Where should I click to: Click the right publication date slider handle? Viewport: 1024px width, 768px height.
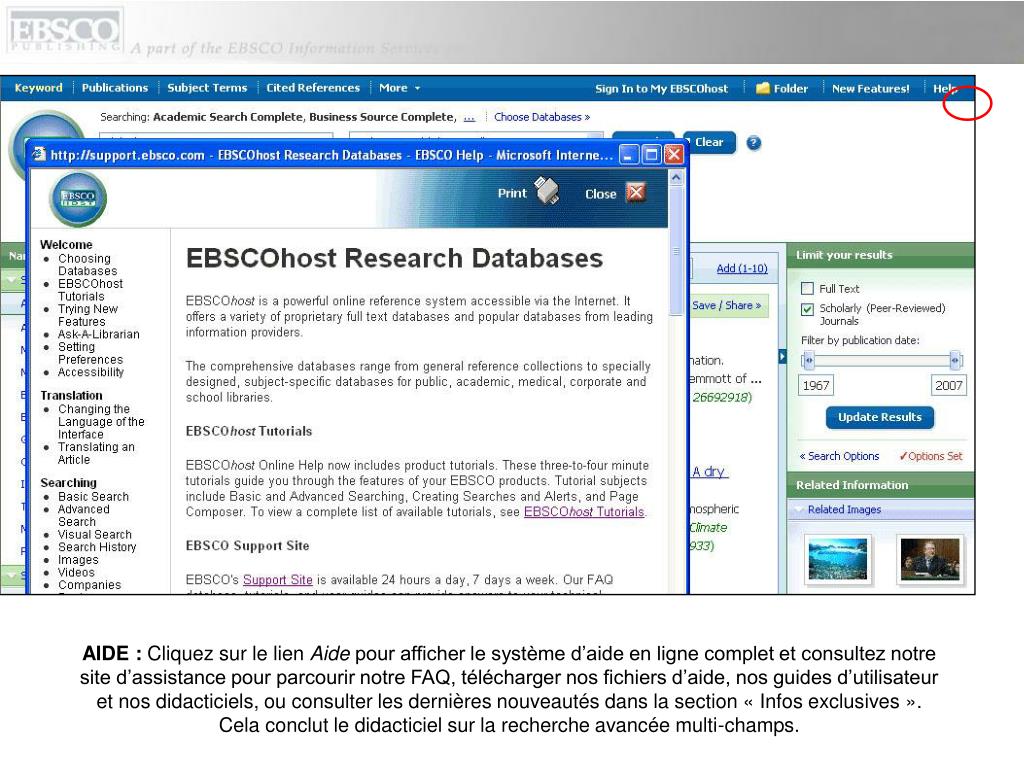coord(955,360)
